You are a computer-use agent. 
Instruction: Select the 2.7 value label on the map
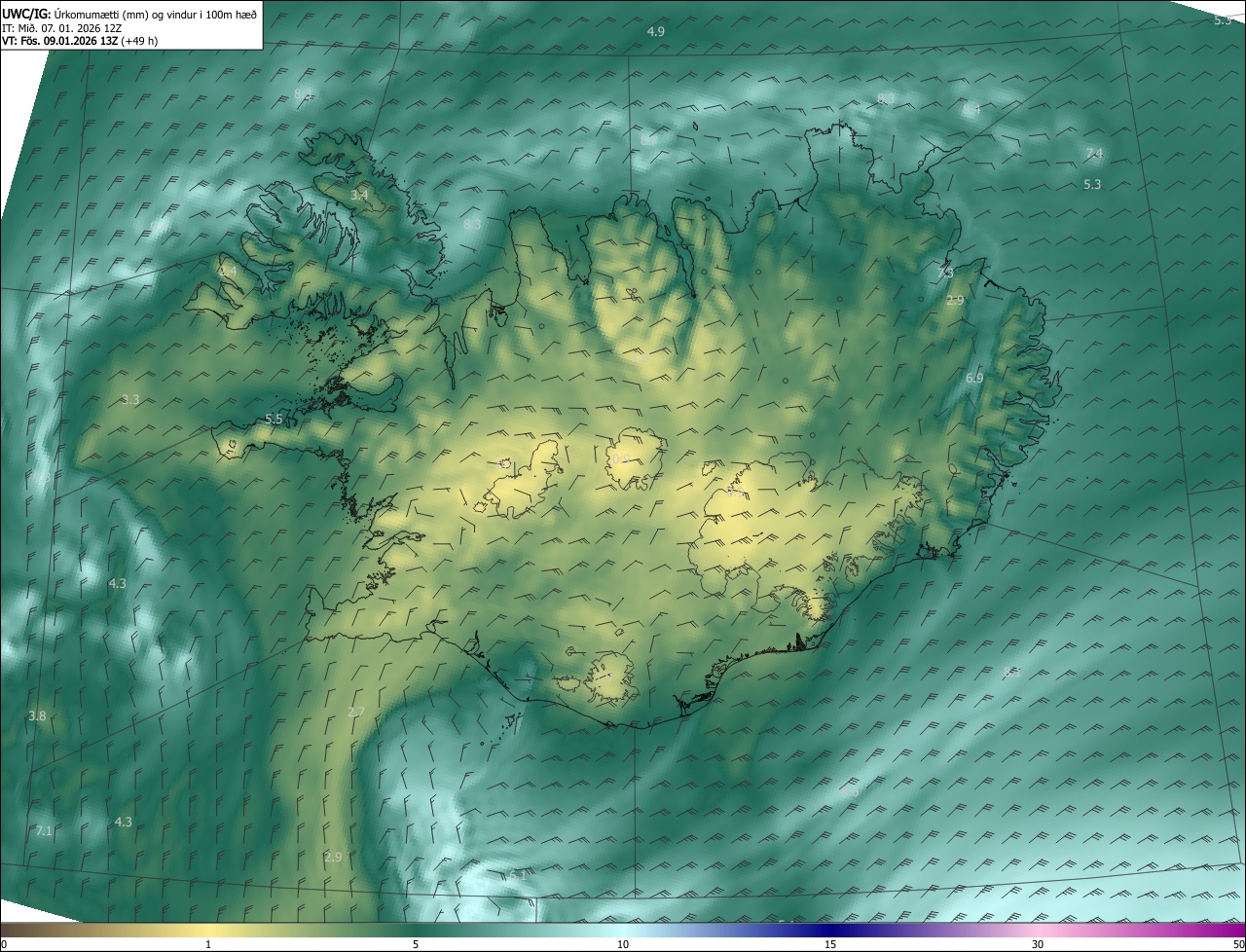click(356, 713)
